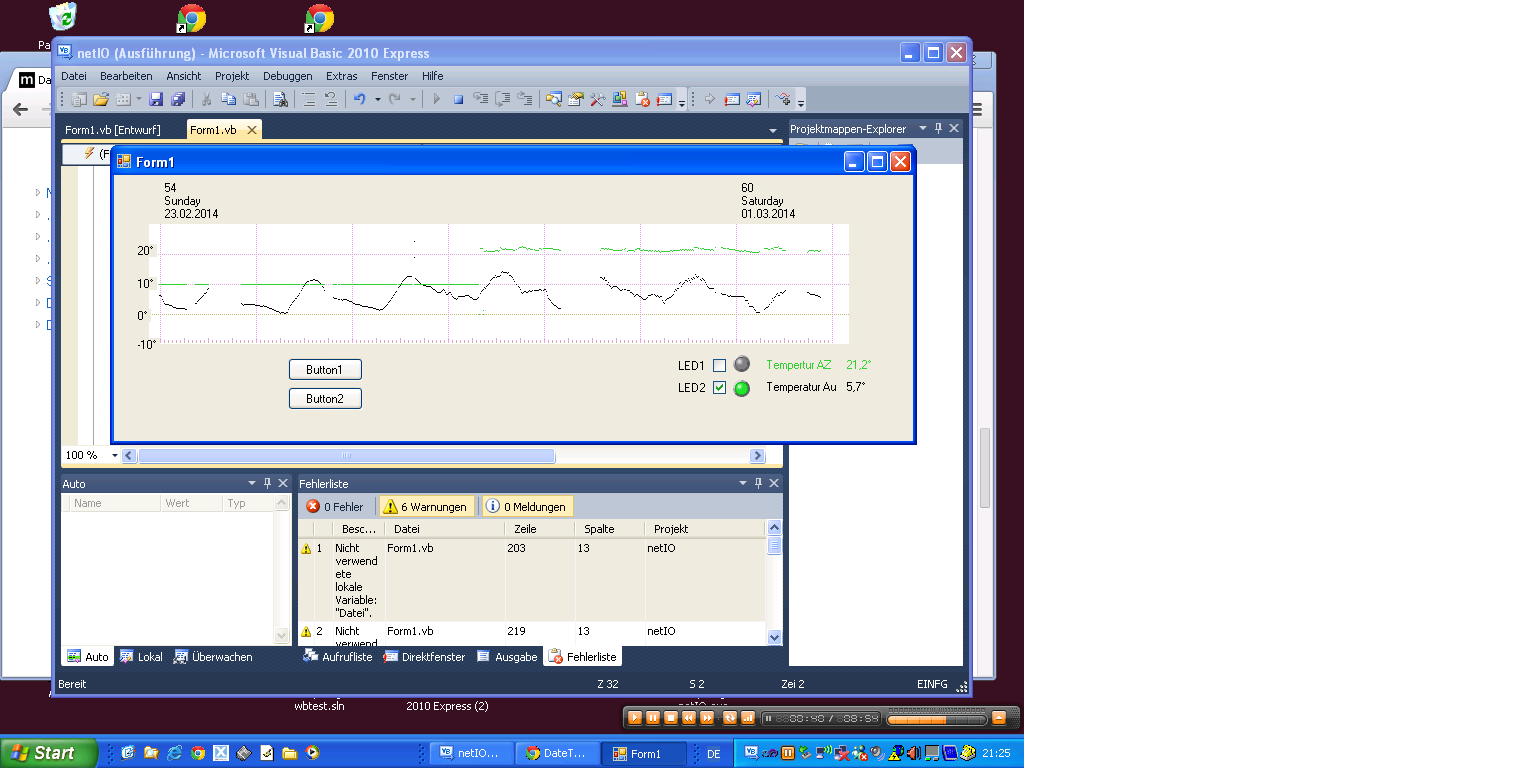Click the Step Out debug icon
The height and width of the screenshot is (768, 1536).
tap(525, 99)
